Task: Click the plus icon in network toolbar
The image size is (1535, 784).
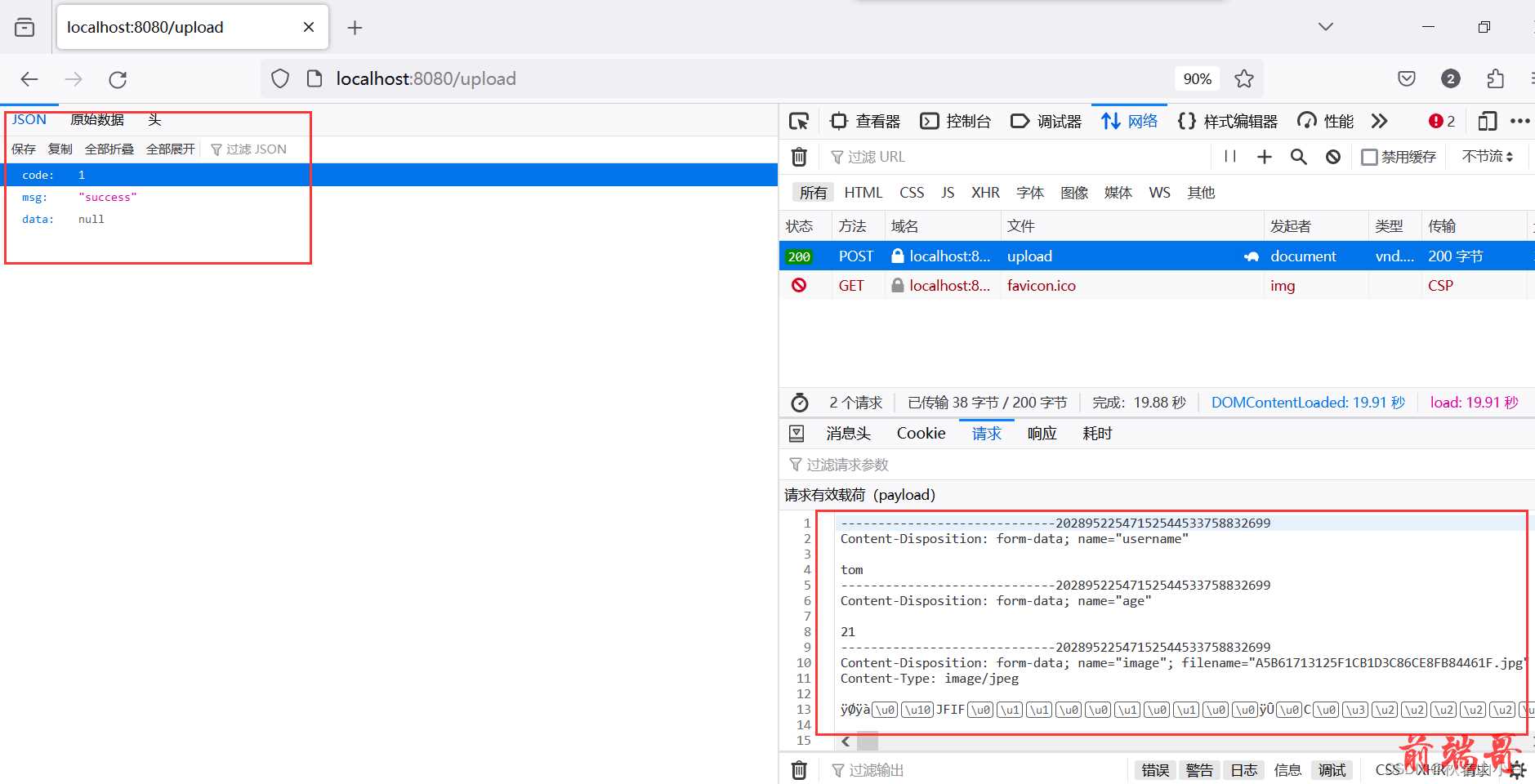Action: 1265,157
